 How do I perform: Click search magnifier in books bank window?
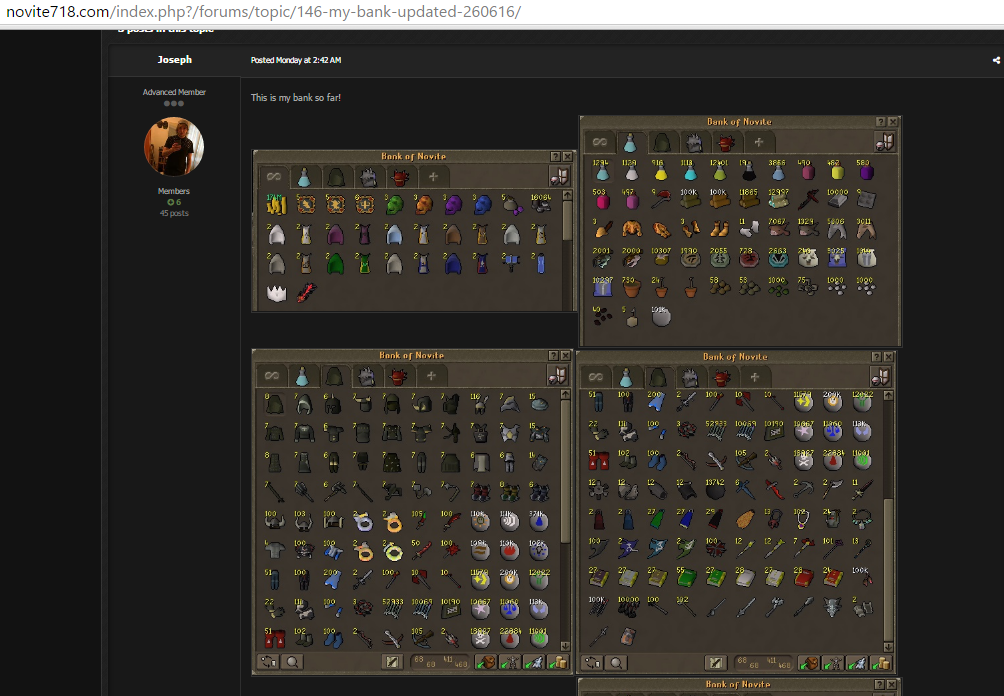(x=616, y=663)
